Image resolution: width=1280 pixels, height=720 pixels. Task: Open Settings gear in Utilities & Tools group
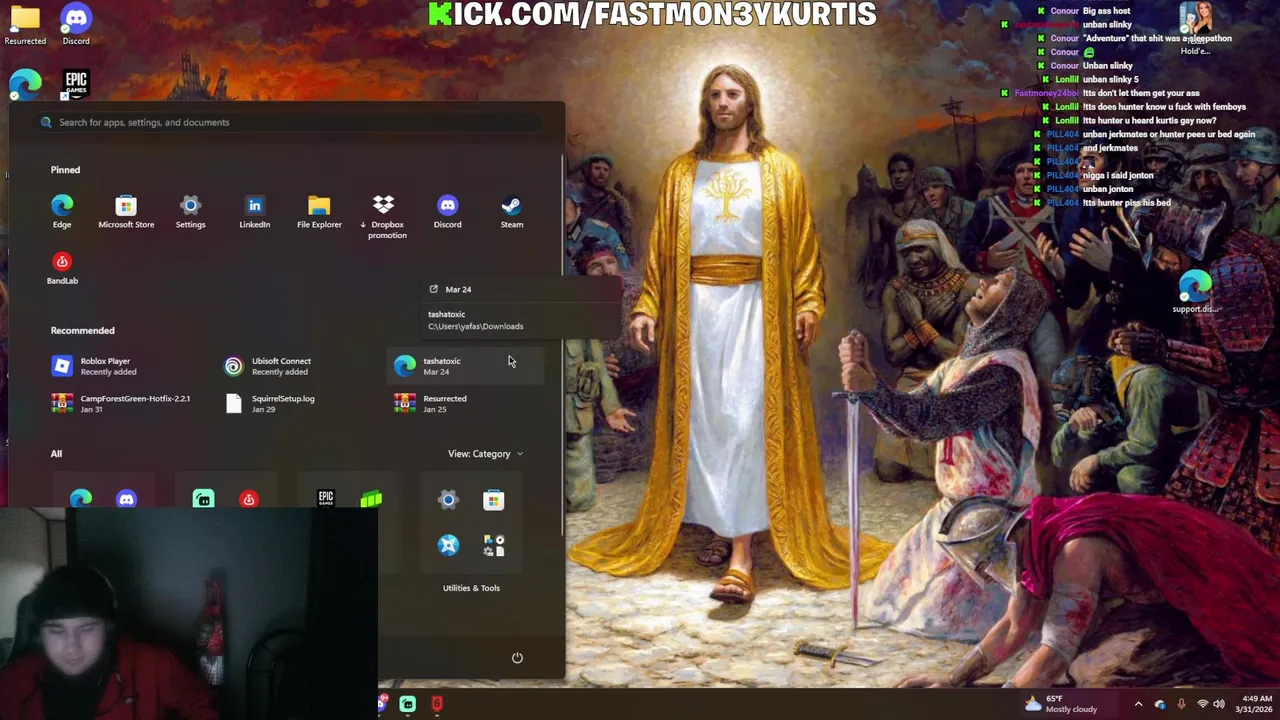(x=448, y=500)
